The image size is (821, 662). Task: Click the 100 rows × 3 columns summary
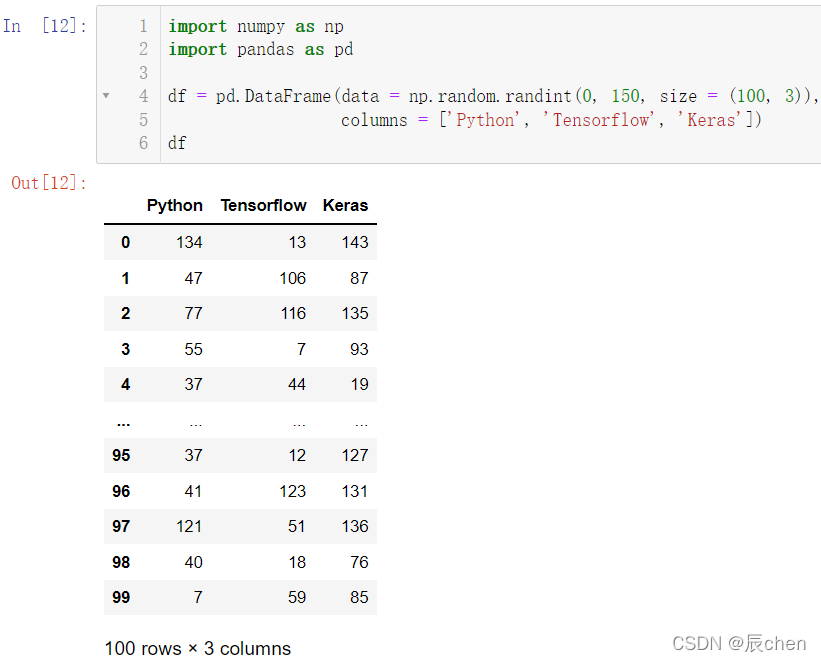(x=197, y=648)
